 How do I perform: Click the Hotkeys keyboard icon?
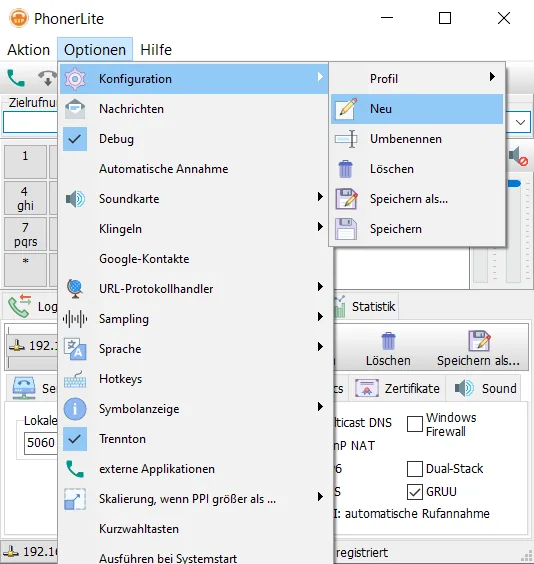[x=75, y=379]
